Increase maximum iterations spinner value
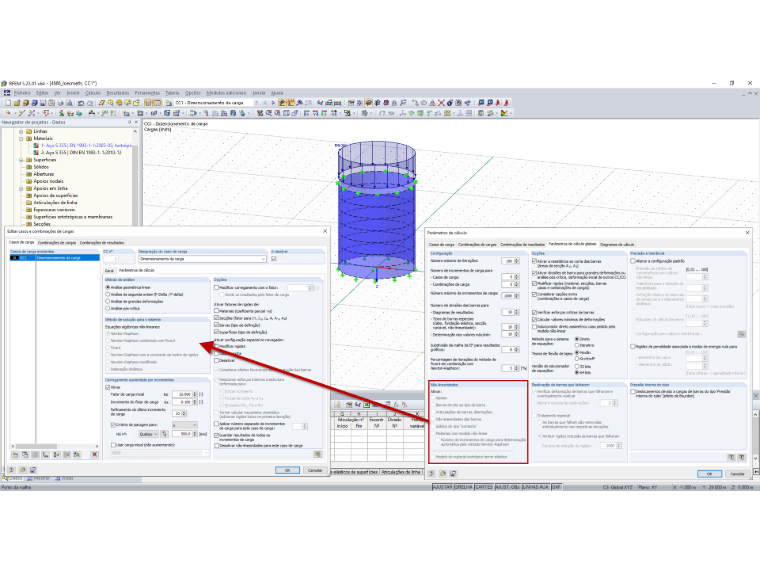 517,259
